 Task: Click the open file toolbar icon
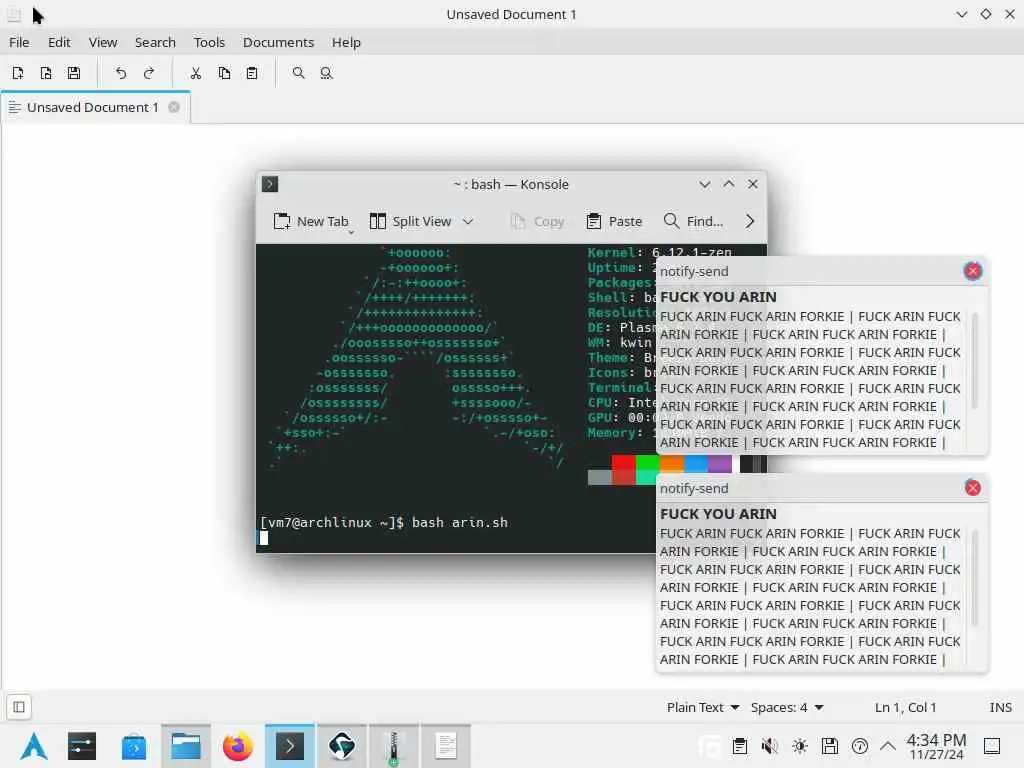(46, 73)
